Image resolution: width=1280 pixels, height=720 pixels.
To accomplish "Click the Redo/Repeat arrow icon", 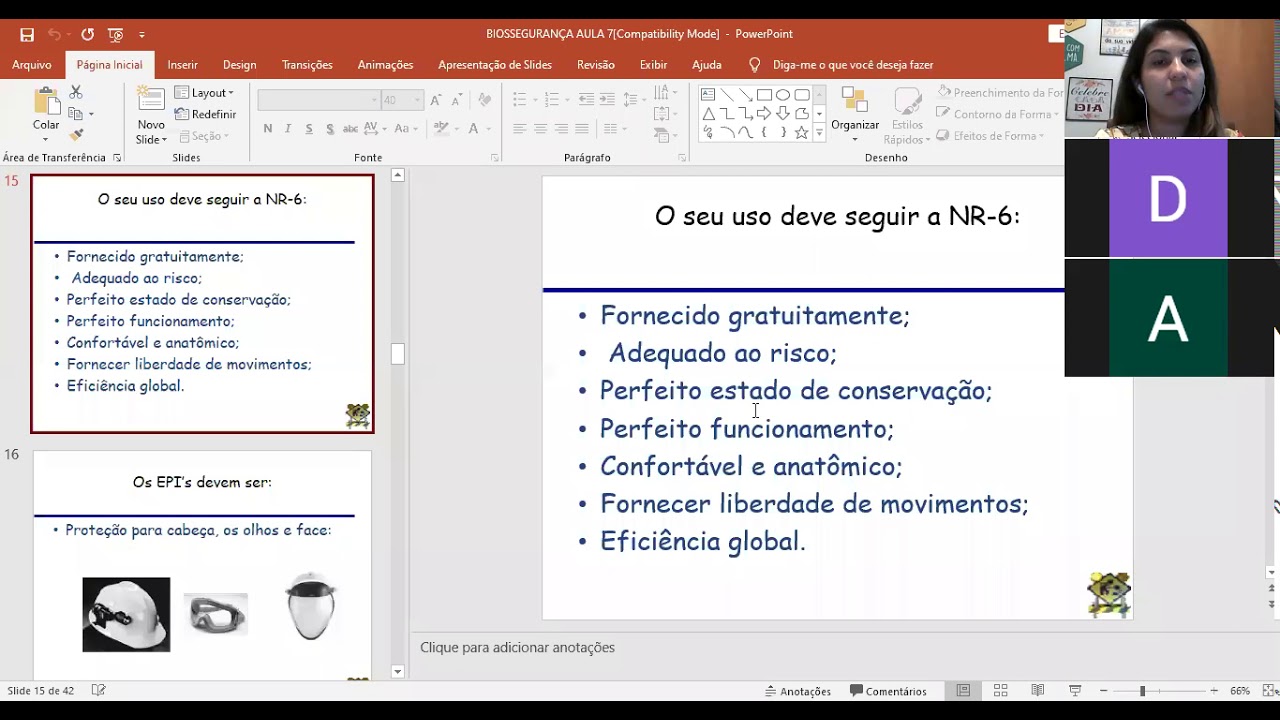I will 87,34.
